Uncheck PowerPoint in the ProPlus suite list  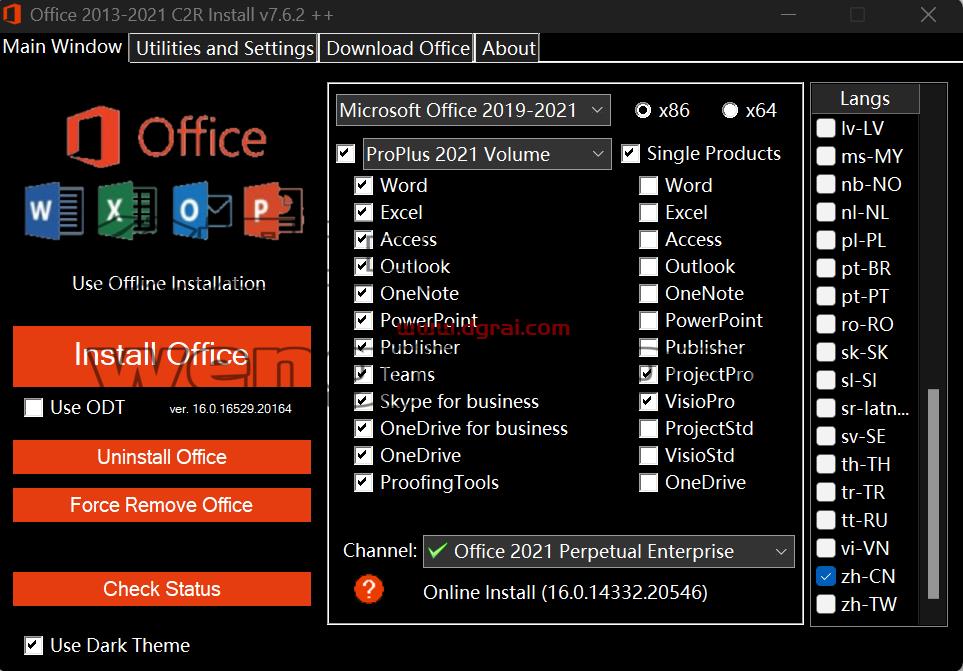point(364,320)
